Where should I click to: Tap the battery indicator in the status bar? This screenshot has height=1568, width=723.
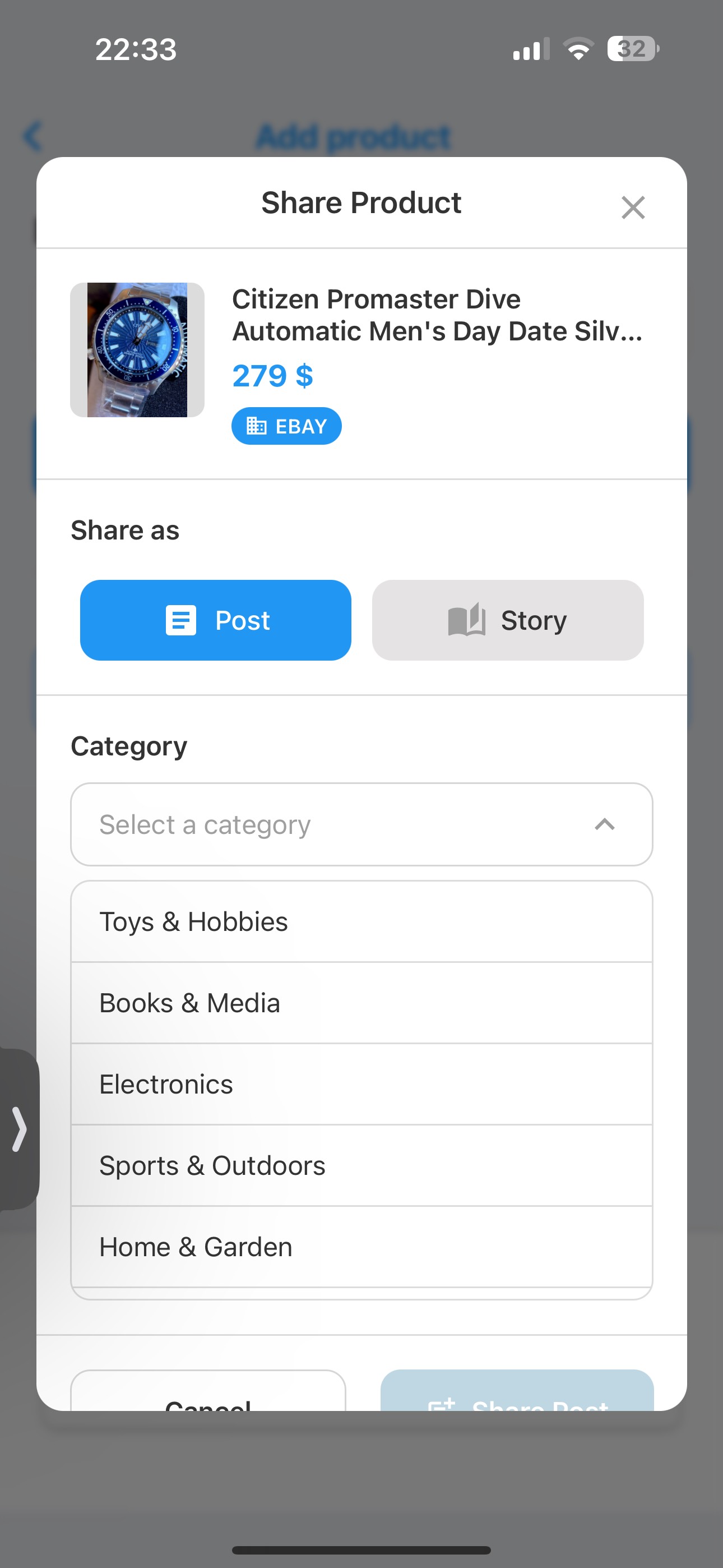[632, 50]
